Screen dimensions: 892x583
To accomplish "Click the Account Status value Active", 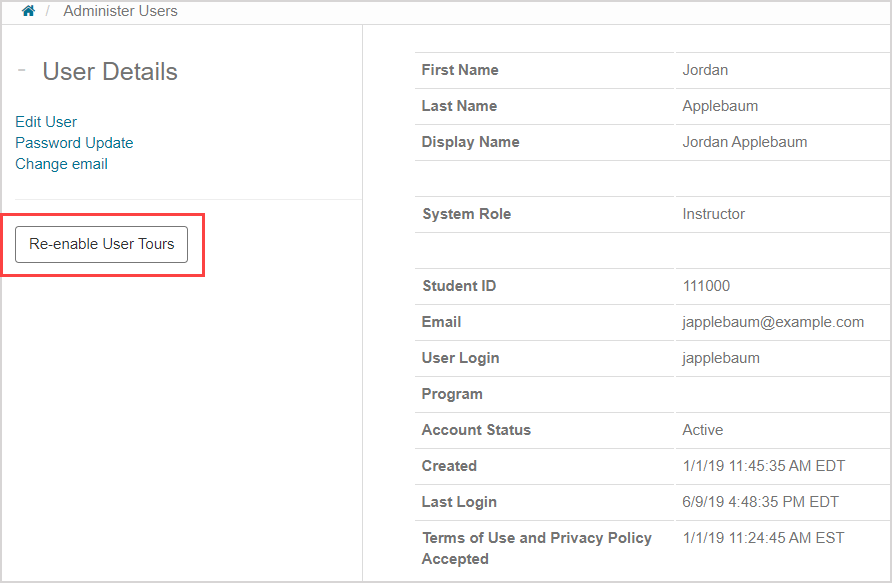I will pyautogui.click(x=703, y=430).
